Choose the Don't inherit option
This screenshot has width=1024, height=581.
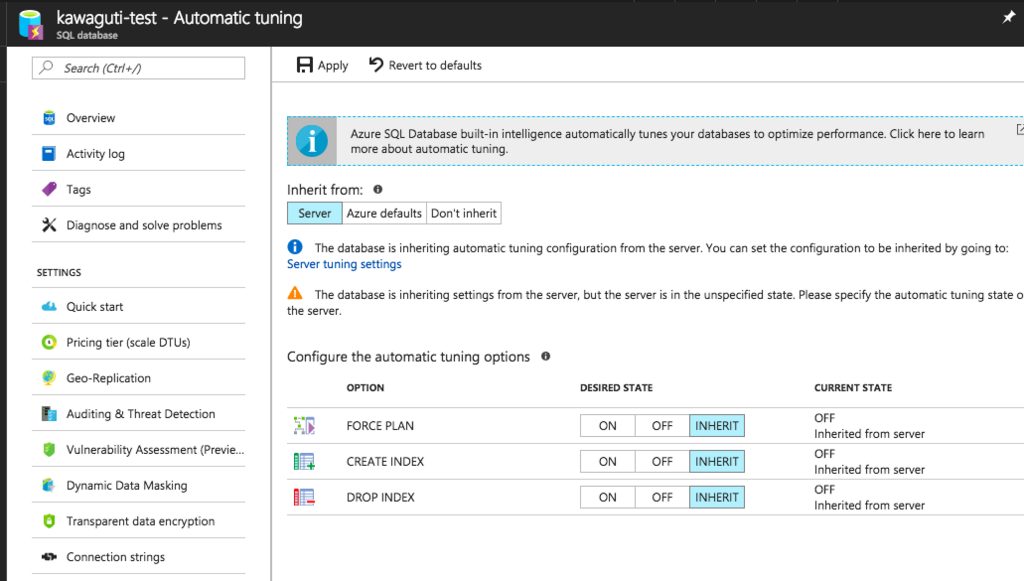click(x=464, y=213)
